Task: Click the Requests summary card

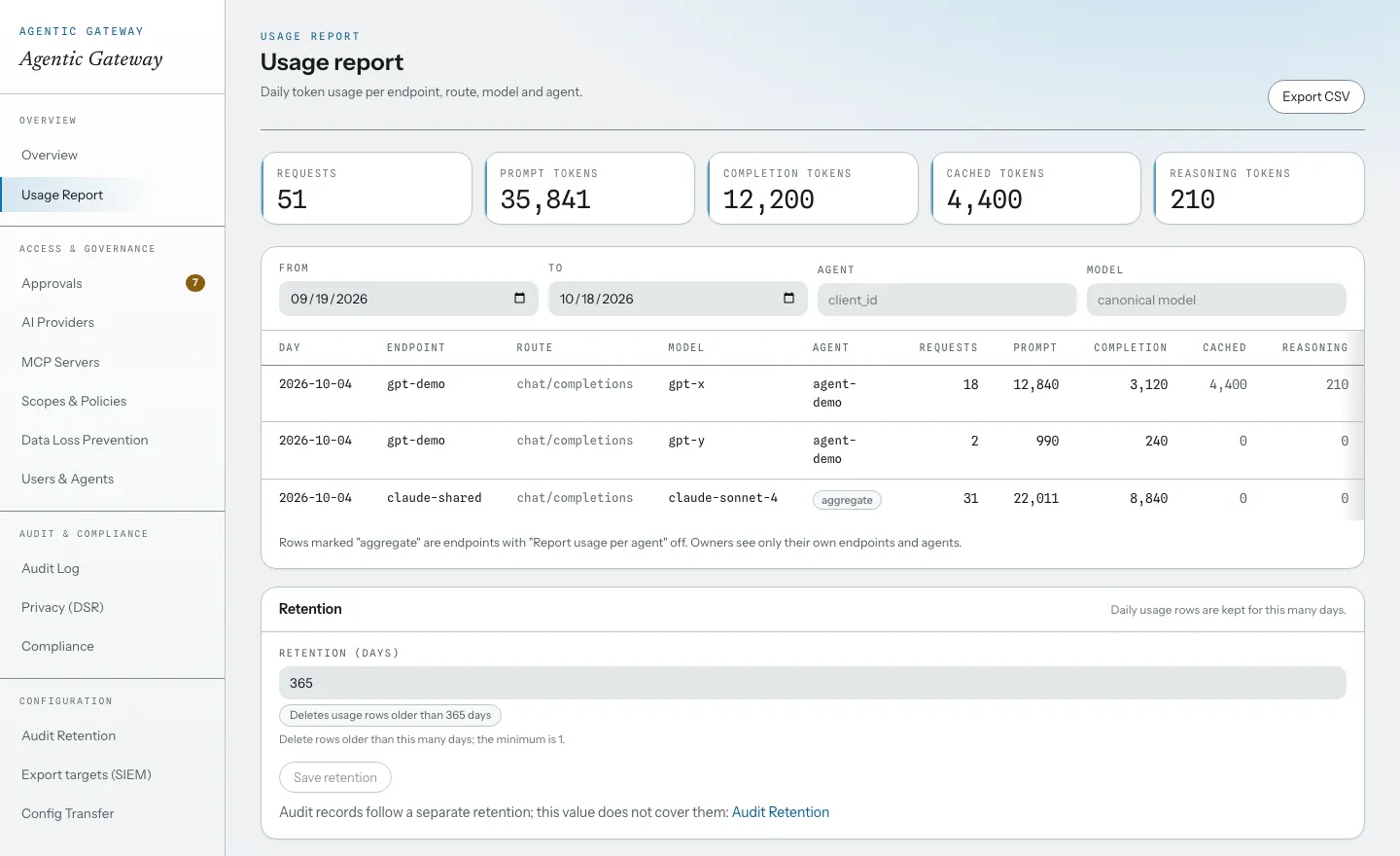Action: (x=367, y=188)
